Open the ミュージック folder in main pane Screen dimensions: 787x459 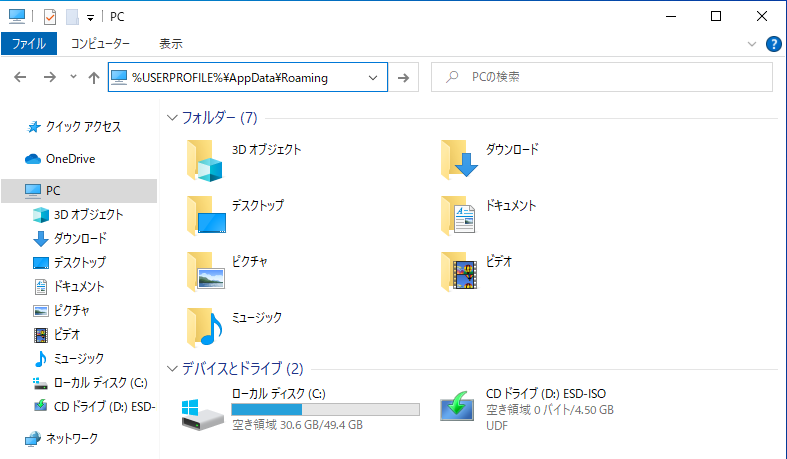pyautogui.click(x=207, y=326)
